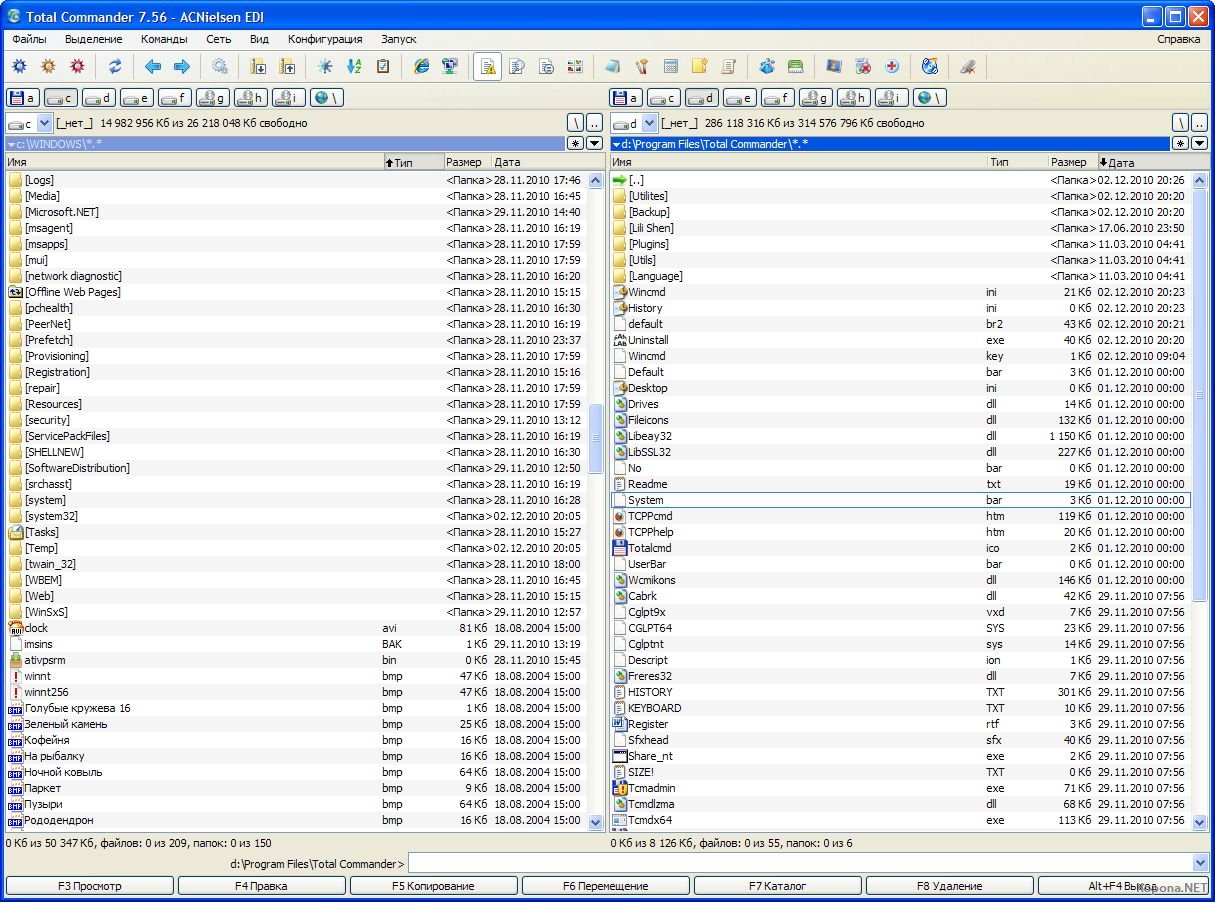Image resolution: width=1215 pixels, height=902 pixels.
Task: Click F7 Каталог button
Action: tap(778, 886)
